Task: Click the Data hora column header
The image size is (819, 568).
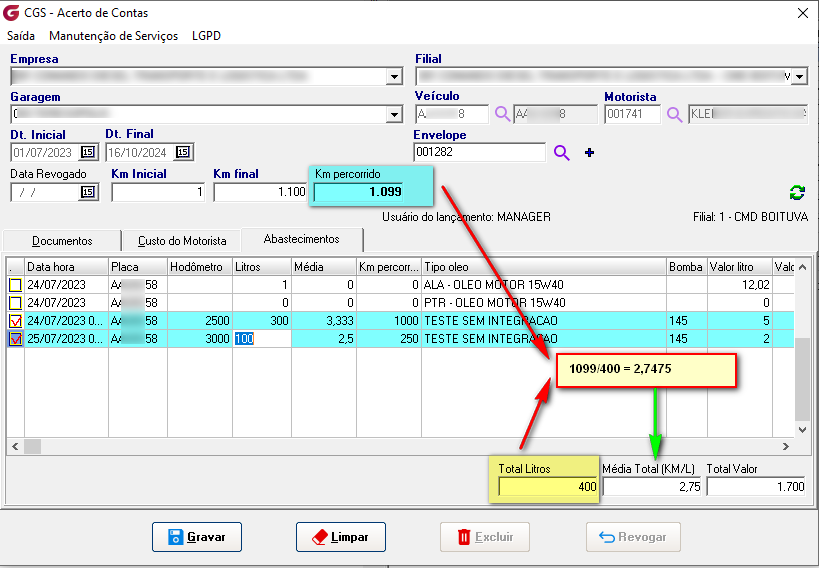Action: click(x=66, y=267)
